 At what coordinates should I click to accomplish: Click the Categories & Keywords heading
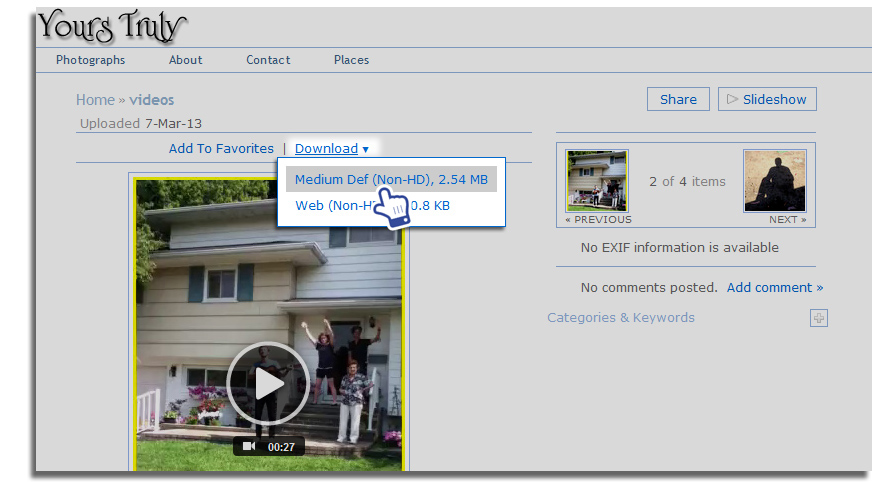click(x=620, y=318)
